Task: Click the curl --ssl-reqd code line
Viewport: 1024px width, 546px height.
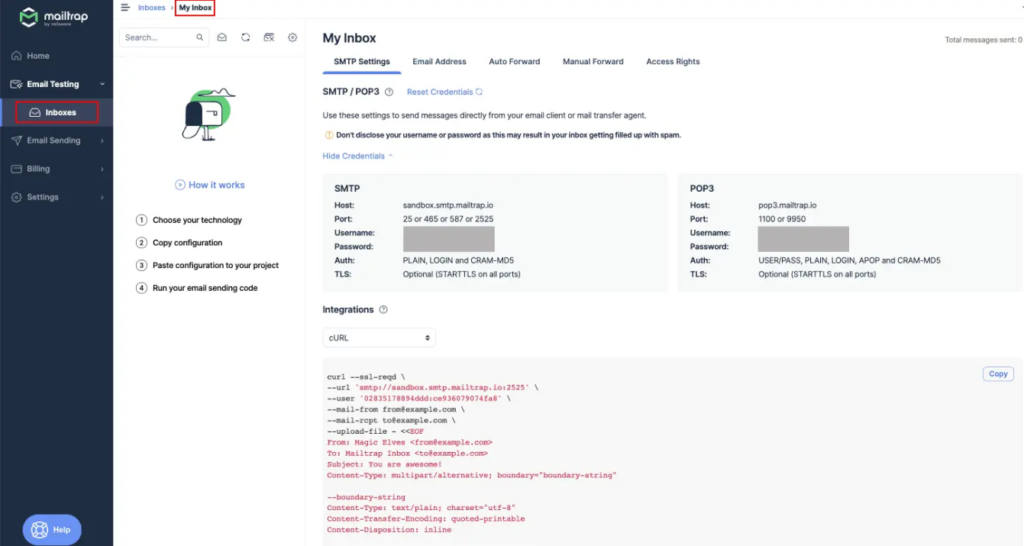Action: pyautogui.click(x=366, y=377)
